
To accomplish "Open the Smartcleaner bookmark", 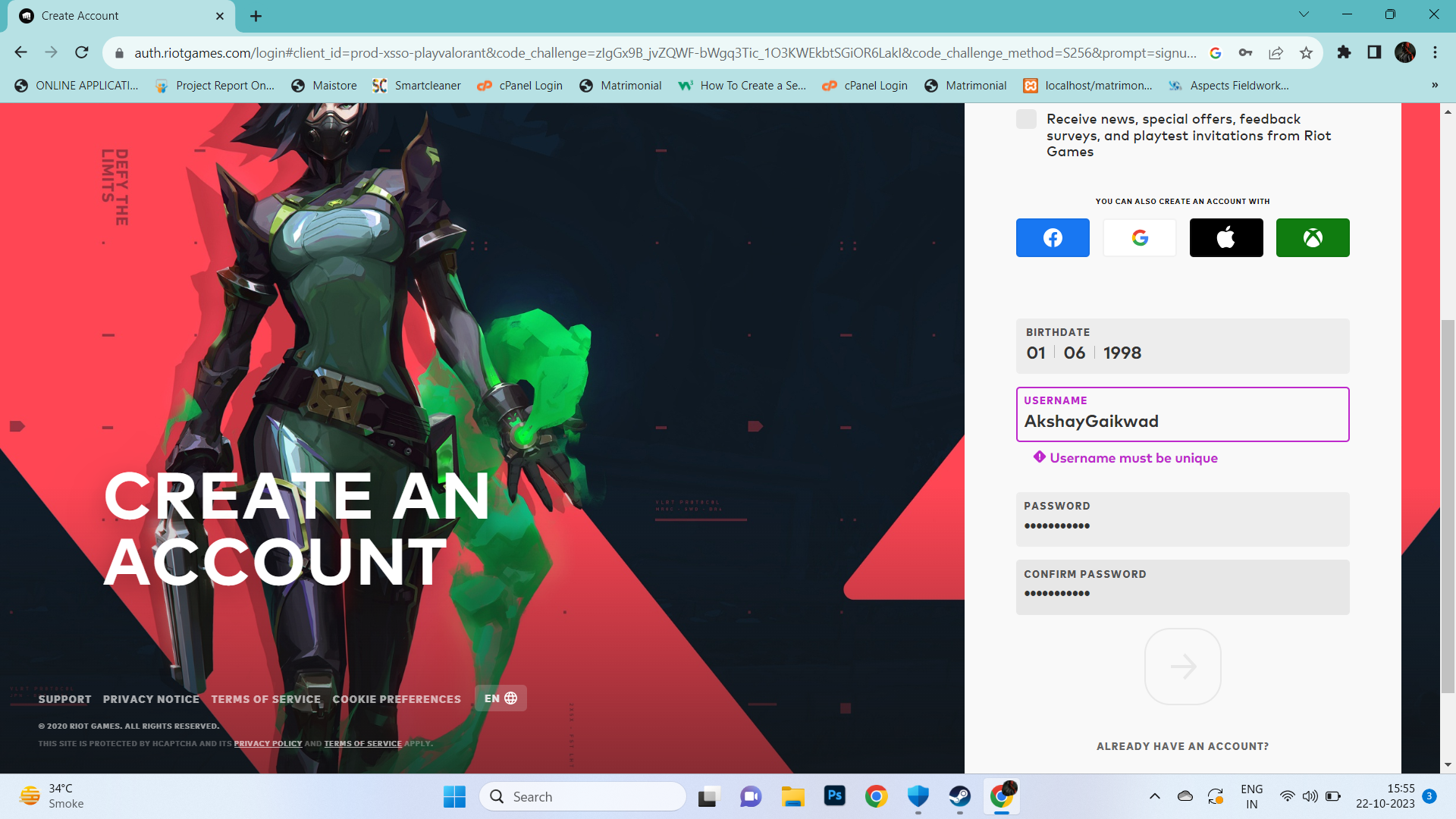I will tap(416, 86).
